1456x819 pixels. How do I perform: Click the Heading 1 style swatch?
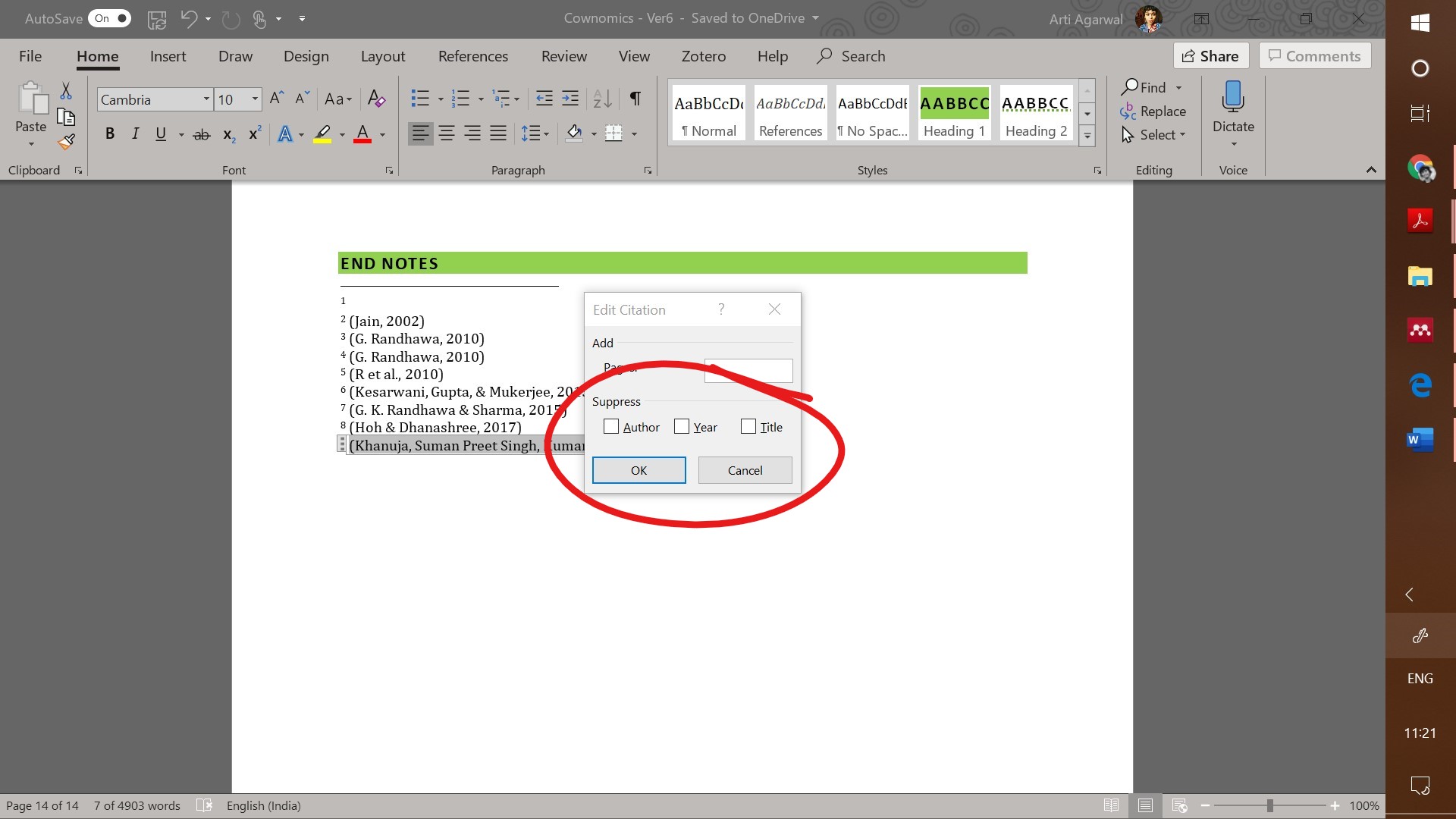click(x=954, y=114)
